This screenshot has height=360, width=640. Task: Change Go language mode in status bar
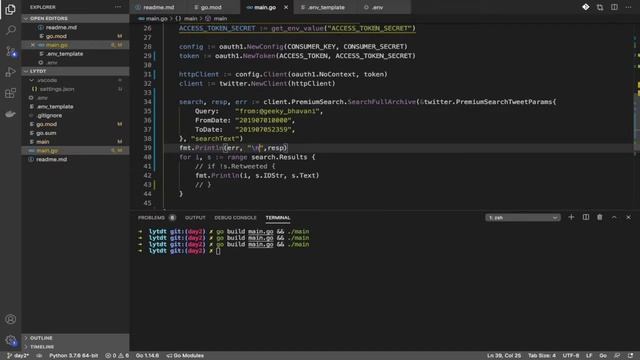[603, 356]
